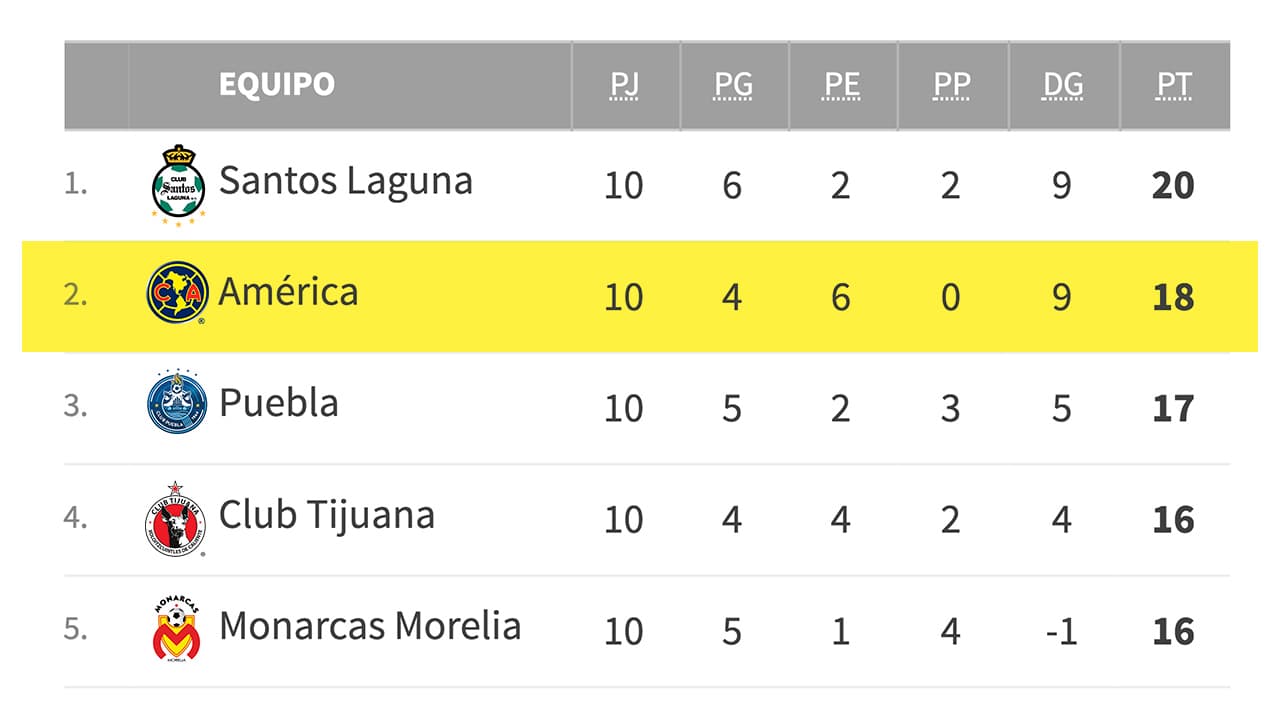1280x720 pixels.
Task: Open the Club Tijuana team name
Action: tap(326, 516)
